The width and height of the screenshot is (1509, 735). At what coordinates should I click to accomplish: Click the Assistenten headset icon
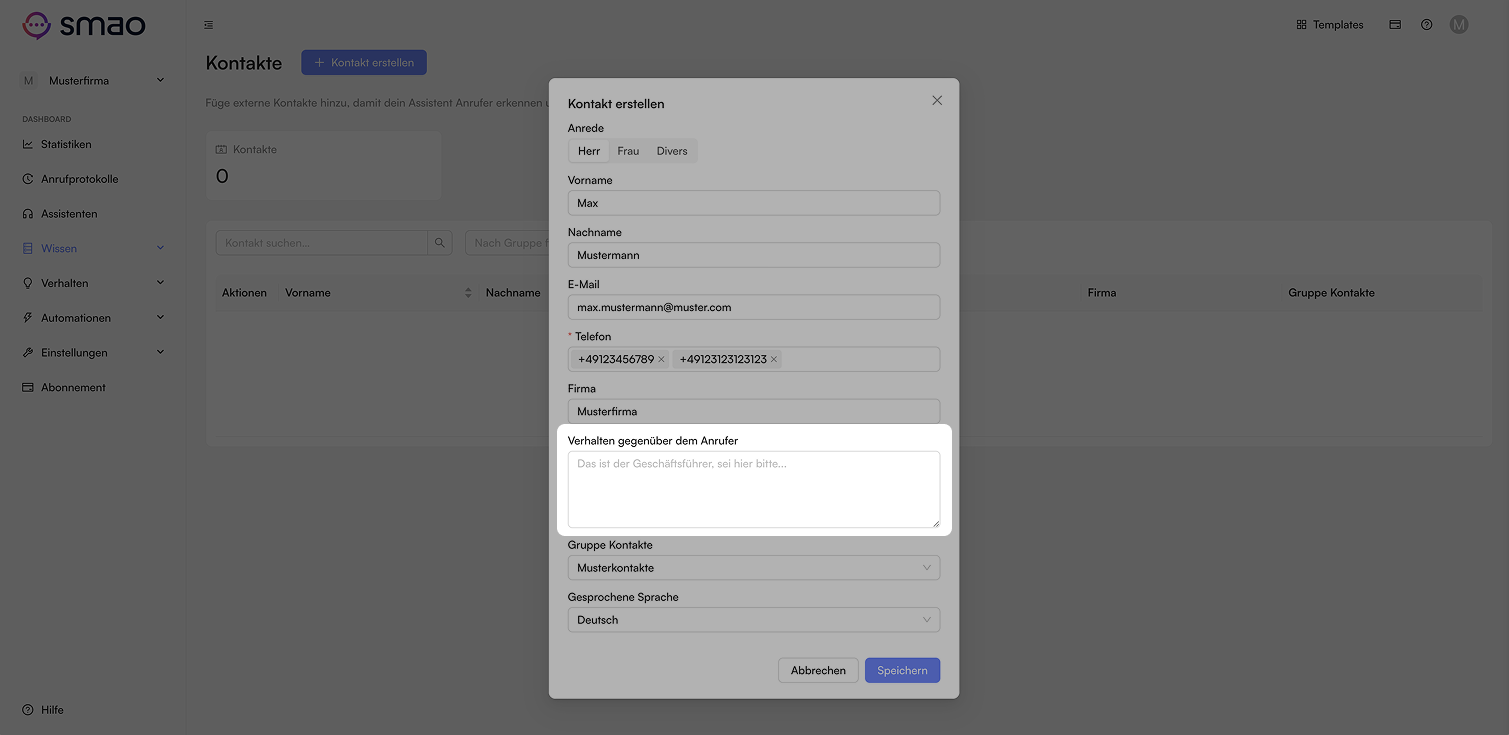click(28, 214)
